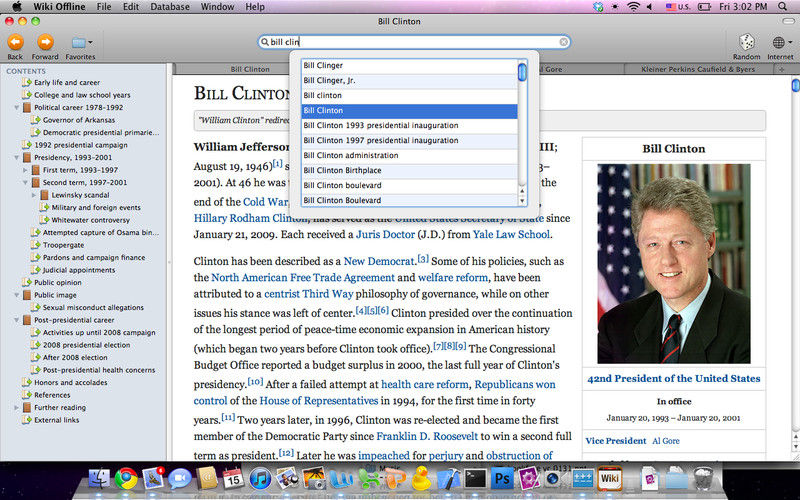Expand the Further reading section
Image resolution: width=800 pixels, height=500 pixels.
[16, 408]
